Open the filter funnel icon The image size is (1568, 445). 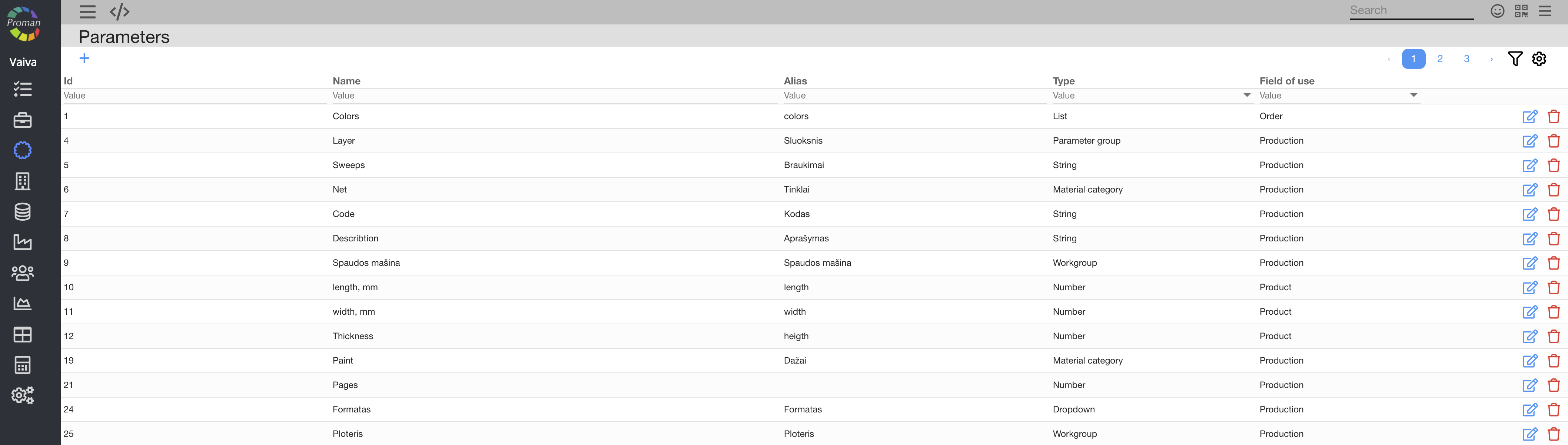[1515, 59]
